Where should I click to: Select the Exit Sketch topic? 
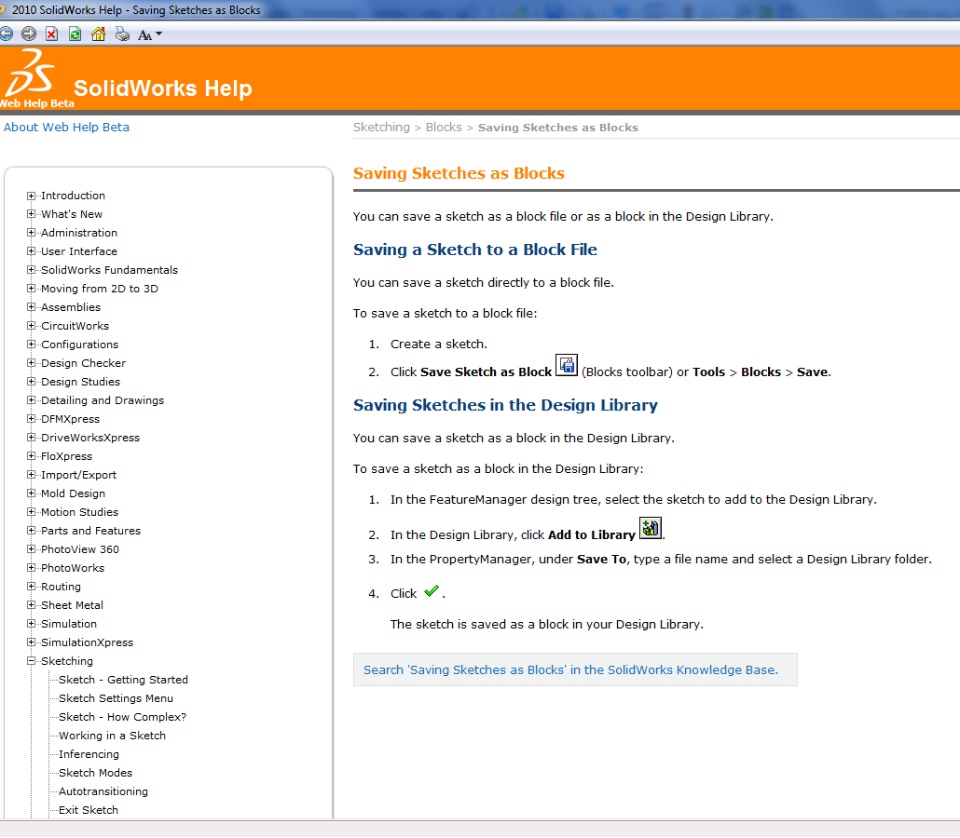point(88,810)
